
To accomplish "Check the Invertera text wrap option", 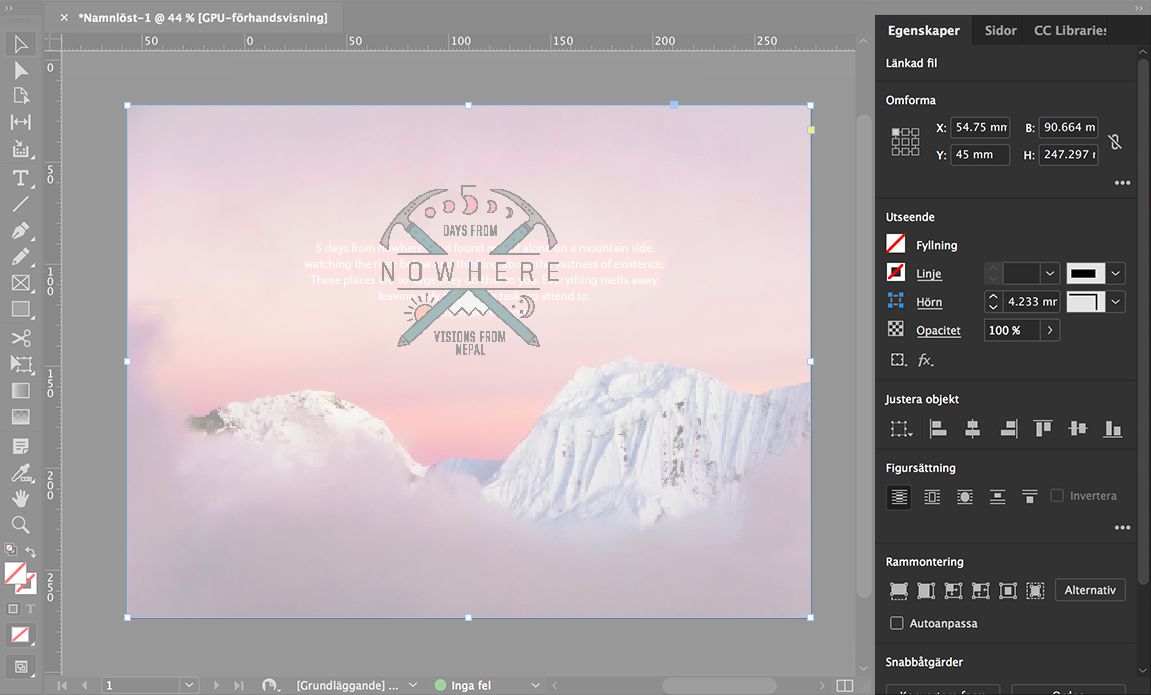I will 1057,495.
